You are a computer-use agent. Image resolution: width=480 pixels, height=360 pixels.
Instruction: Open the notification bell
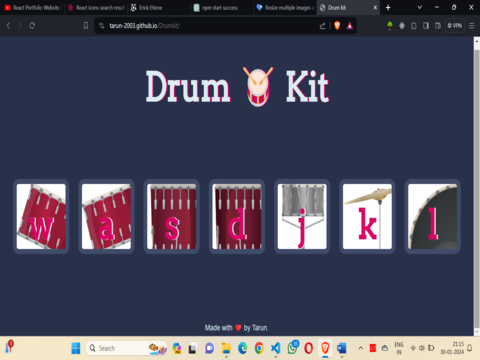[x=470, y=348]
